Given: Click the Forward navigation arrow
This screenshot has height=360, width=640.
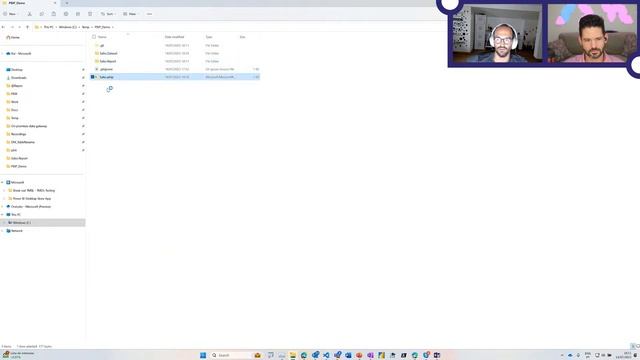Looking at the screenshot, I should [12, 27].
